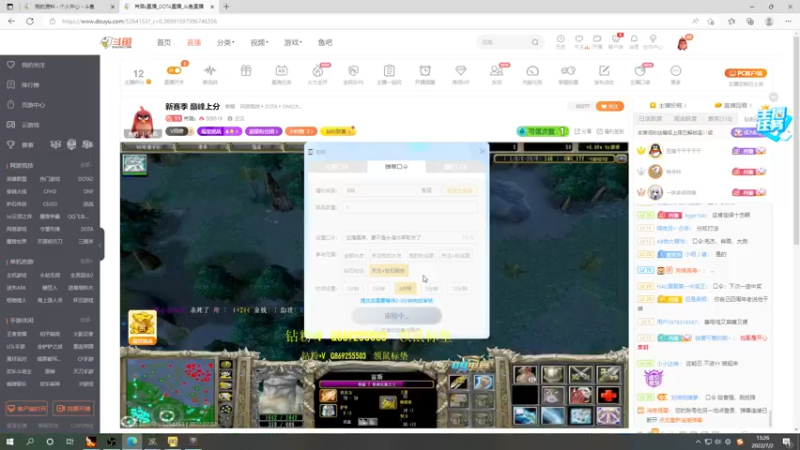Expand 全部 in the 单机热游 sidebar section
The width and height of the screenshot is (800, 450).
pyautogui.click(x=86, y=261)
